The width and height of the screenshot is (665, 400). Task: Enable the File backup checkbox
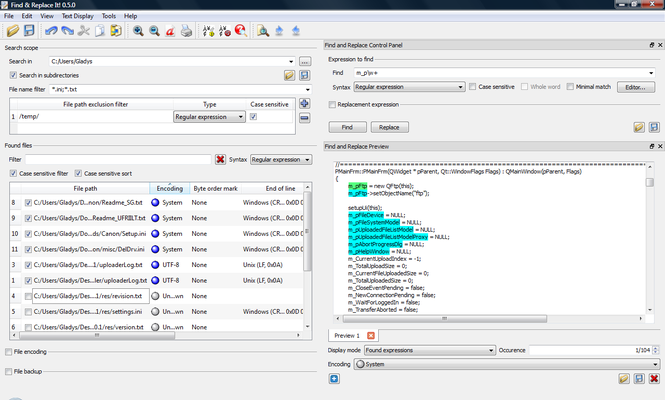pyautogui.click(x=8, y=372)
